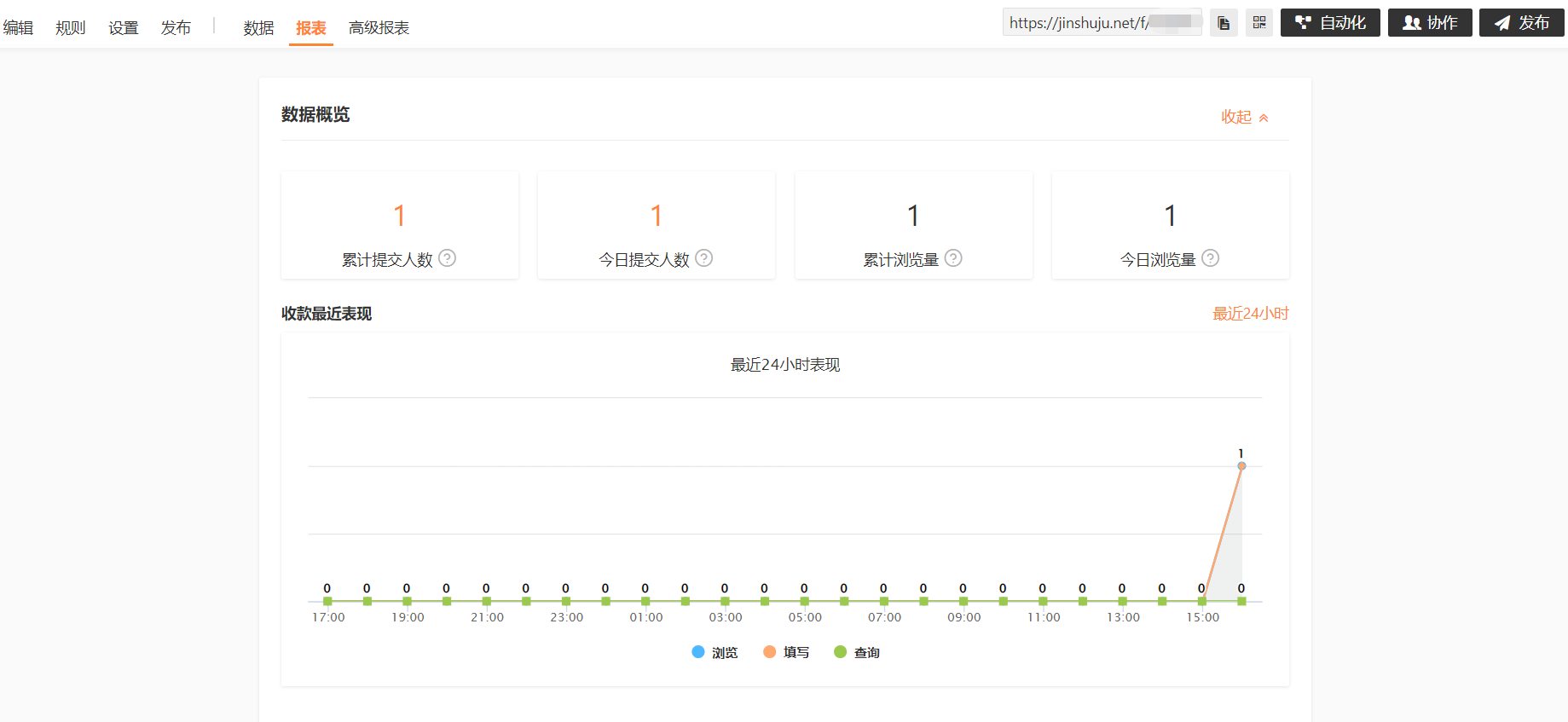Viewport: 1568px width, 722px height.
Task: Open the 发布 tab in the top navigation
Action: coord(176,28)
